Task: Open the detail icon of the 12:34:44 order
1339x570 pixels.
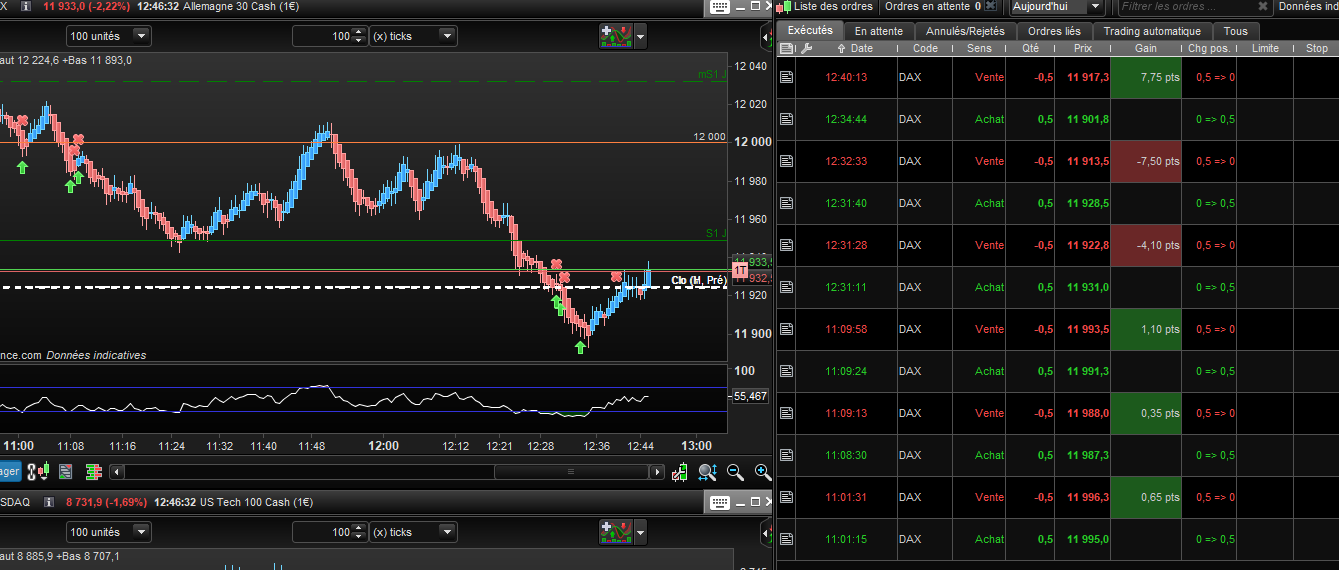Action: click(x=787, y=119)
